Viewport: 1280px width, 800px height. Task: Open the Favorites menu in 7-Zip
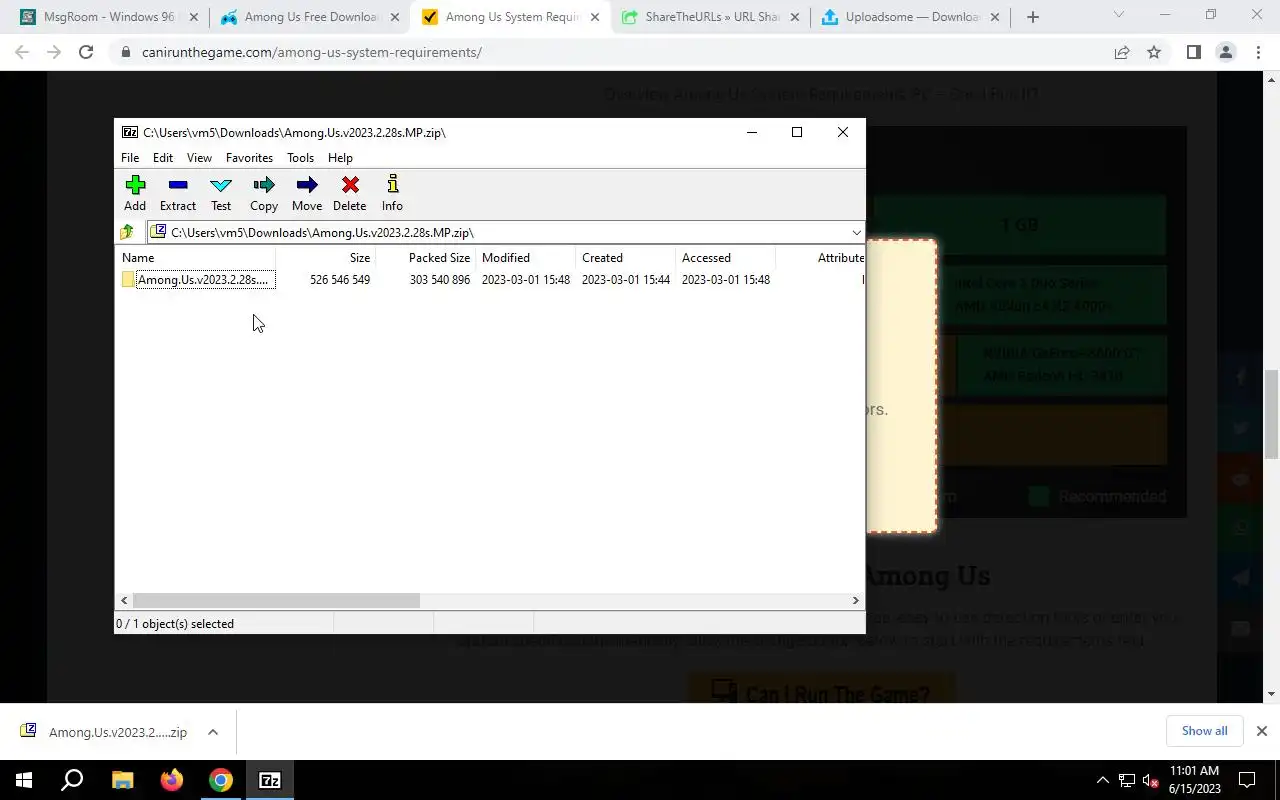point(249,158)
